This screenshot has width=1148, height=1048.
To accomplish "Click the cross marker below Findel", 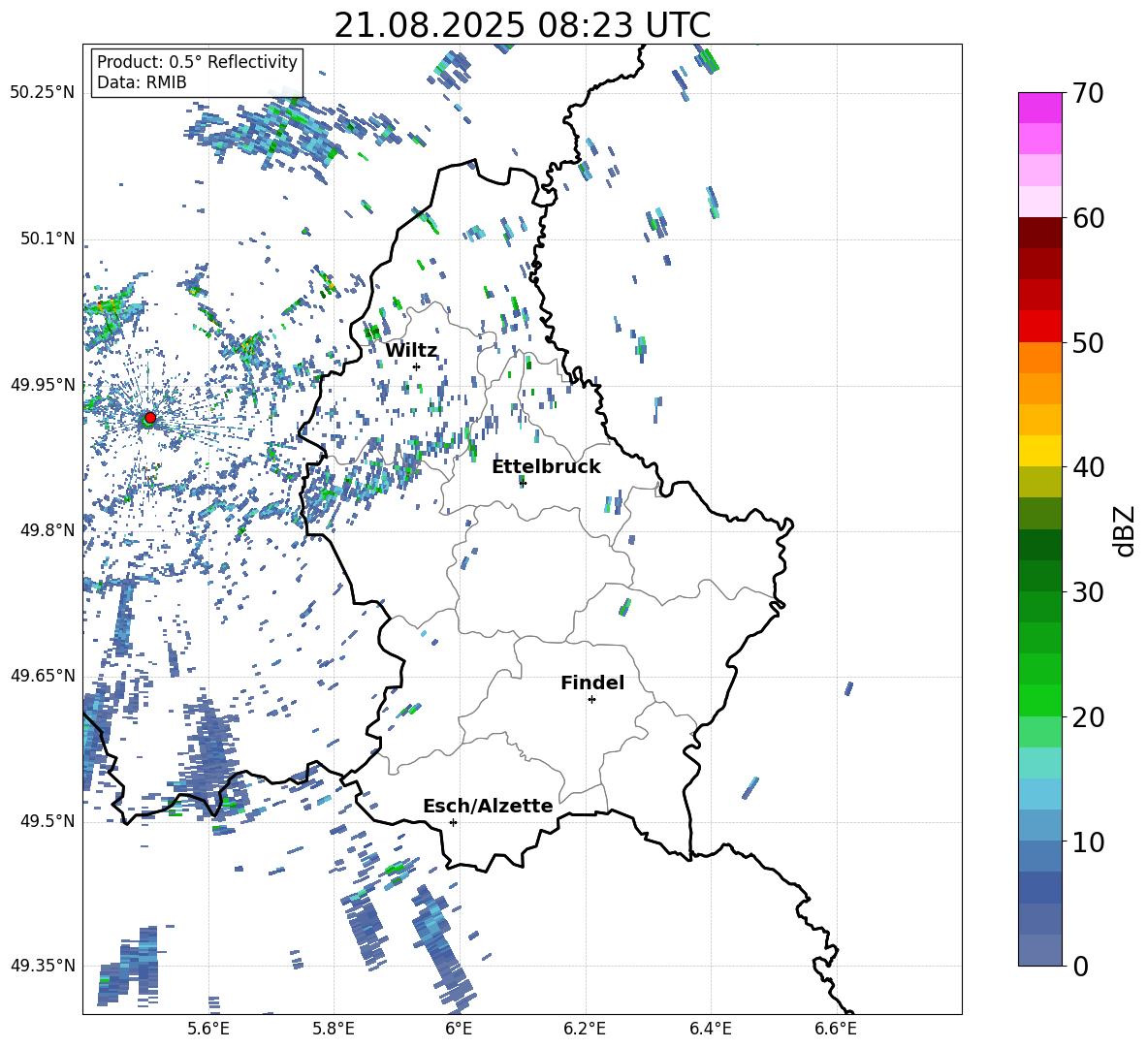I will coord(591,700).
